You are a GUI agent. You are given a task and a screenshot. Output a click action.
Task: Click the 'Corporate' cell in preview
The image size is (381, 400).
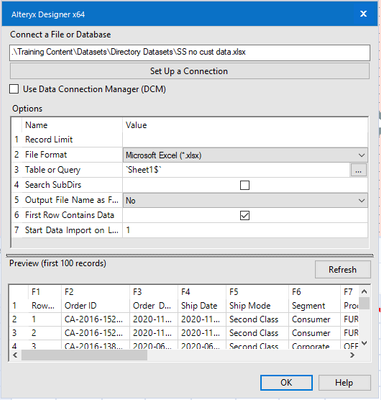click(x=315, y=345)
